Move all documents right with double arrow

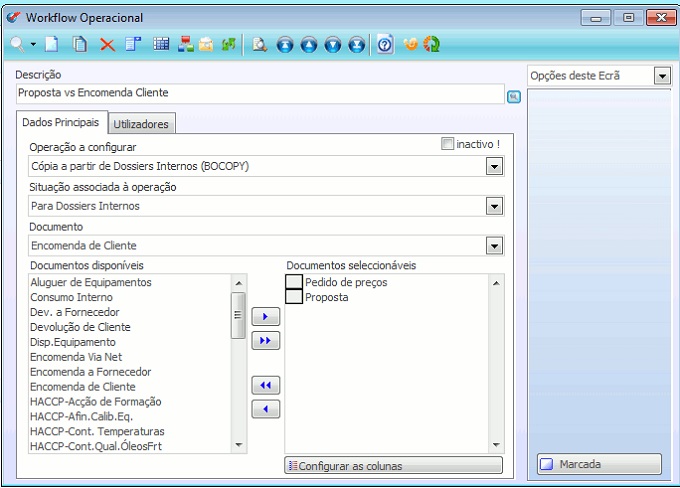tap(265, 341)
